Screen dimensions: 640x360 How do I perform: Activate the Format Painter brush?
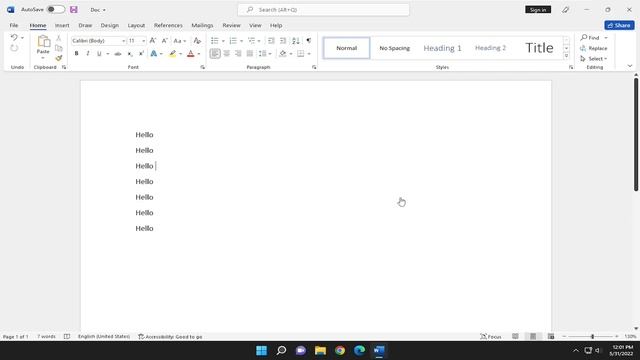(59, 58)
